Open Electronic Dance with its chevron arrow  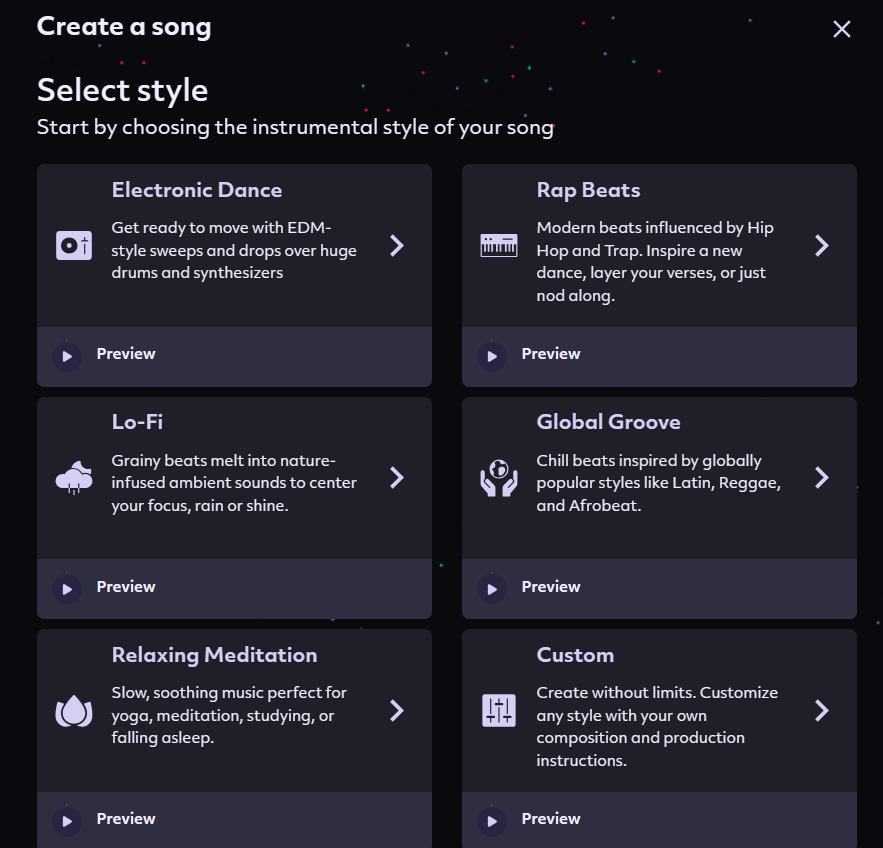tap(397, 245)
